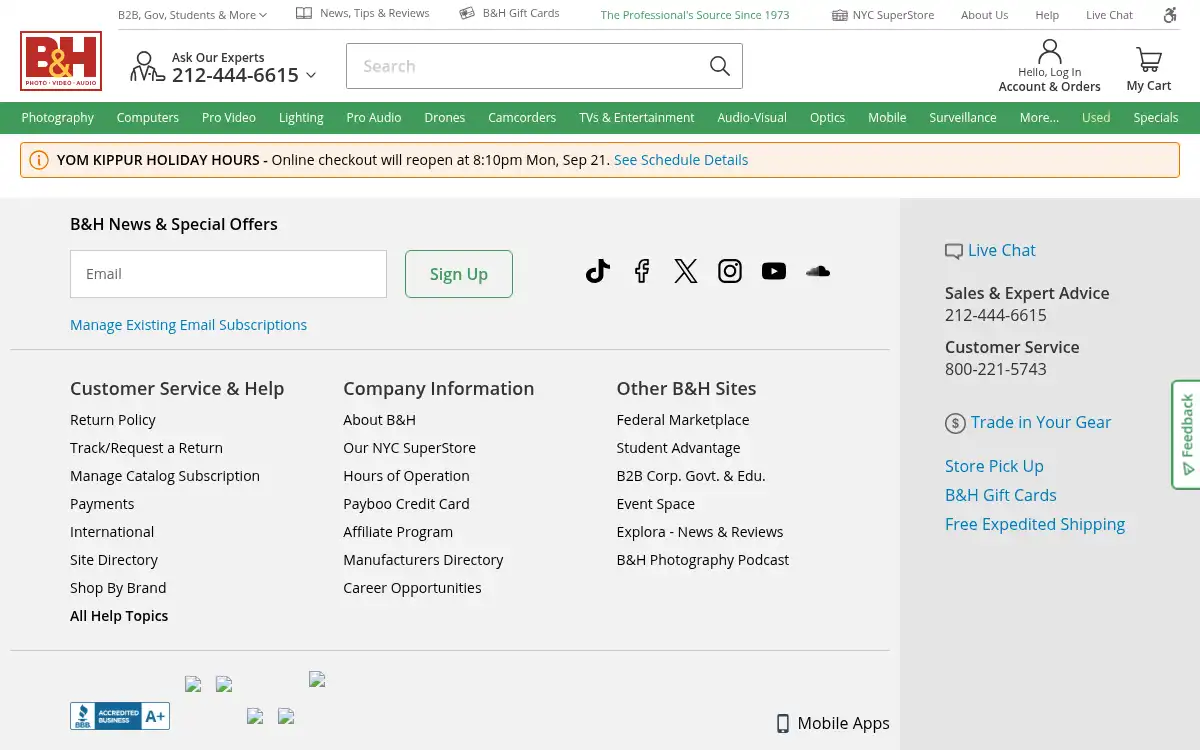Click the Ask Our Experts person icon
The image size is (1200, 750).
point(146,67)
